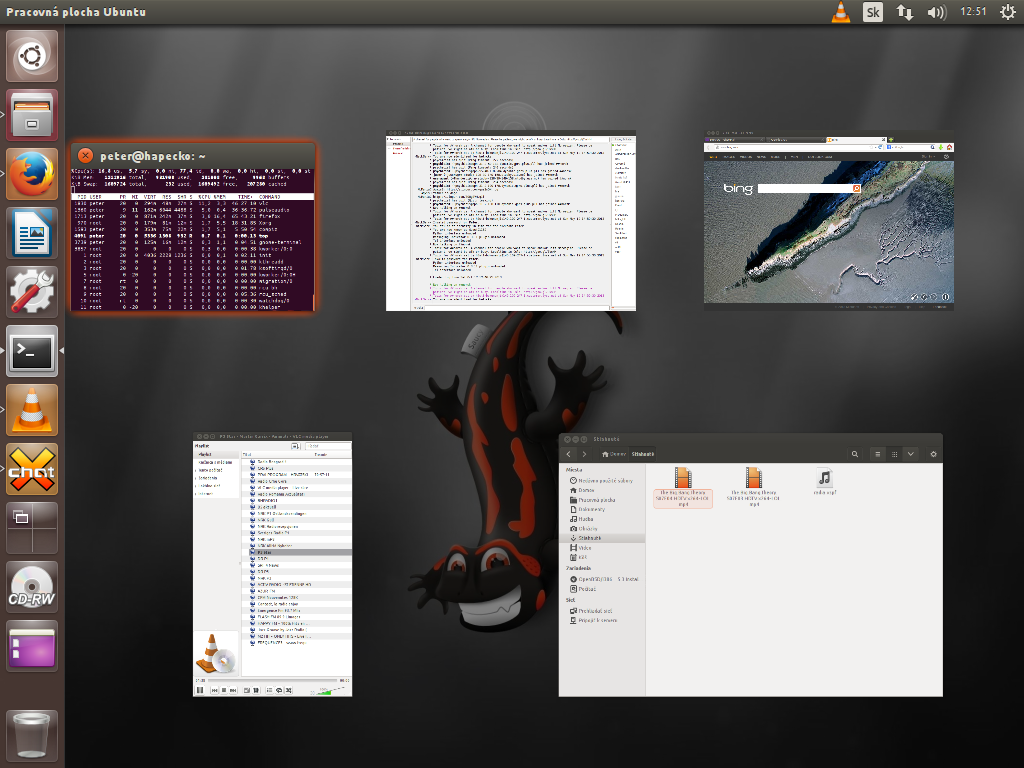Screen dimensions: 1024x768
Task: Open the view options dropdown arrow in Files
Action: [x=910, y=454]
